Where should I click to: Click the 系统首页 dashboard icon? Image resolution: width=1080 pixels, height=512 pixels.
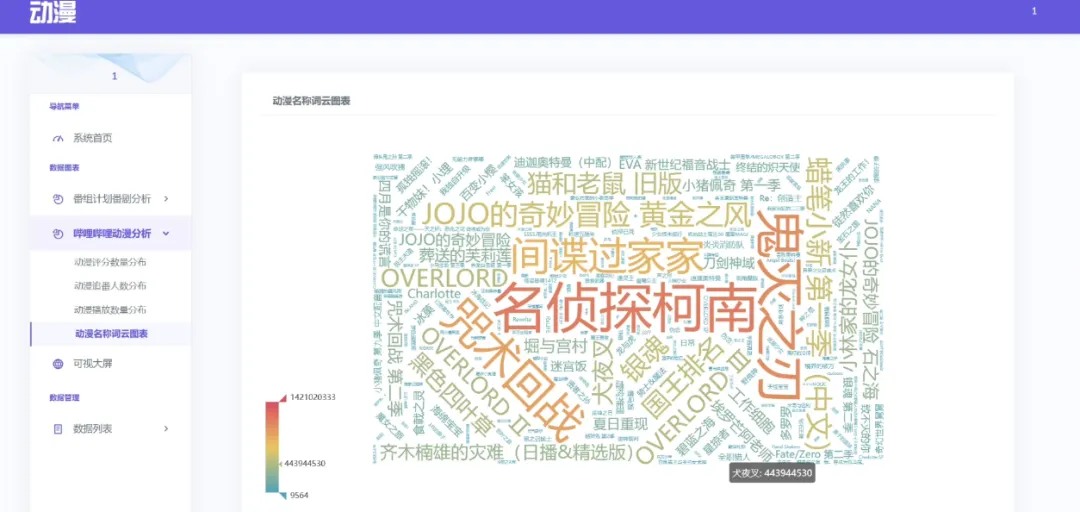pos(58,139)
